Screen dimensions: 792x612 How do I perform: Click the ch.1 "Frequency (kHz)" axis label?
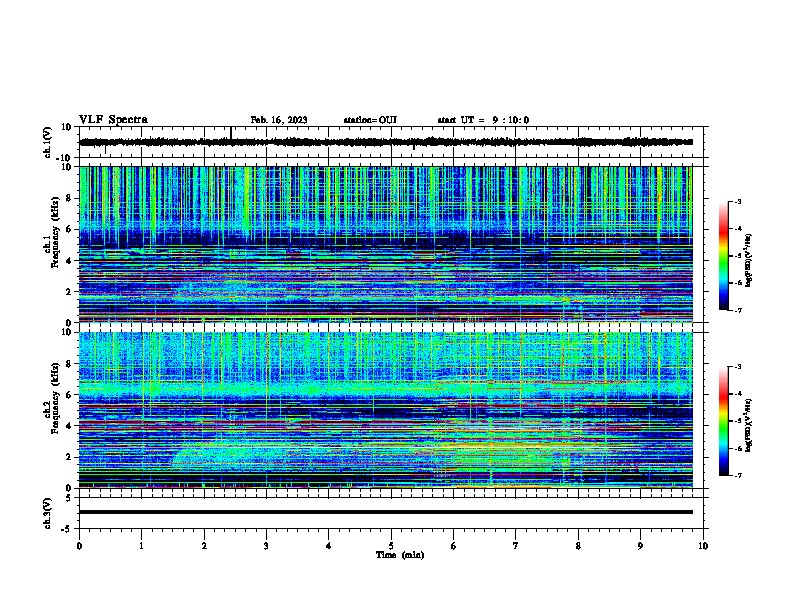pyautogui.click(x=55, y=233)
